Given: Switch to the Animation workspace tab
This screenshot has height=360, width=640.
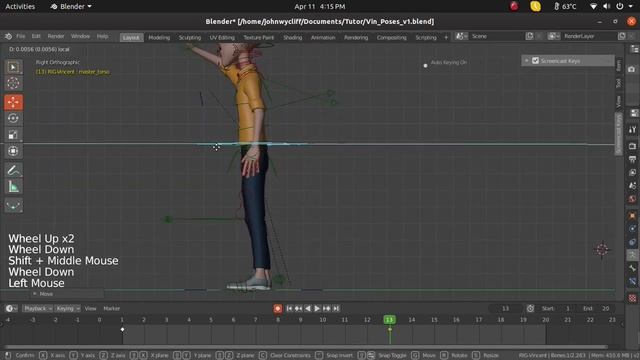Looking at the screenshot, I should (x=323, y=38).
